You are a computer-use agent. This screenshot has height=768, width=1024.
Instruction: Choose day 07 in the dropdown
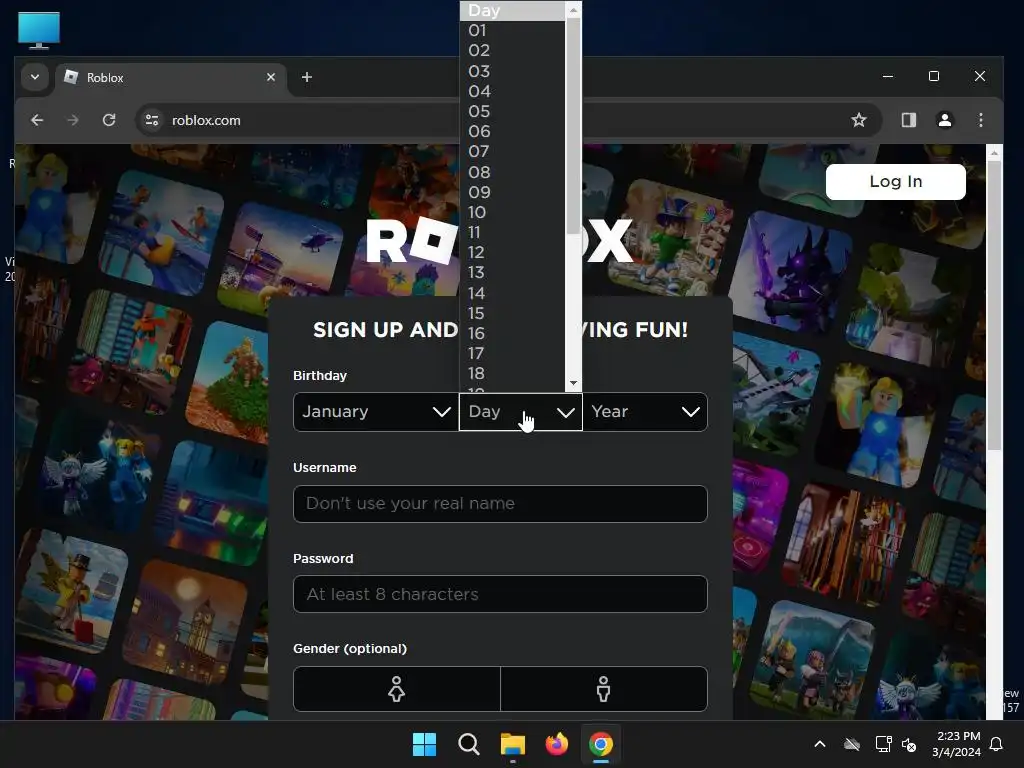(512, 152)
